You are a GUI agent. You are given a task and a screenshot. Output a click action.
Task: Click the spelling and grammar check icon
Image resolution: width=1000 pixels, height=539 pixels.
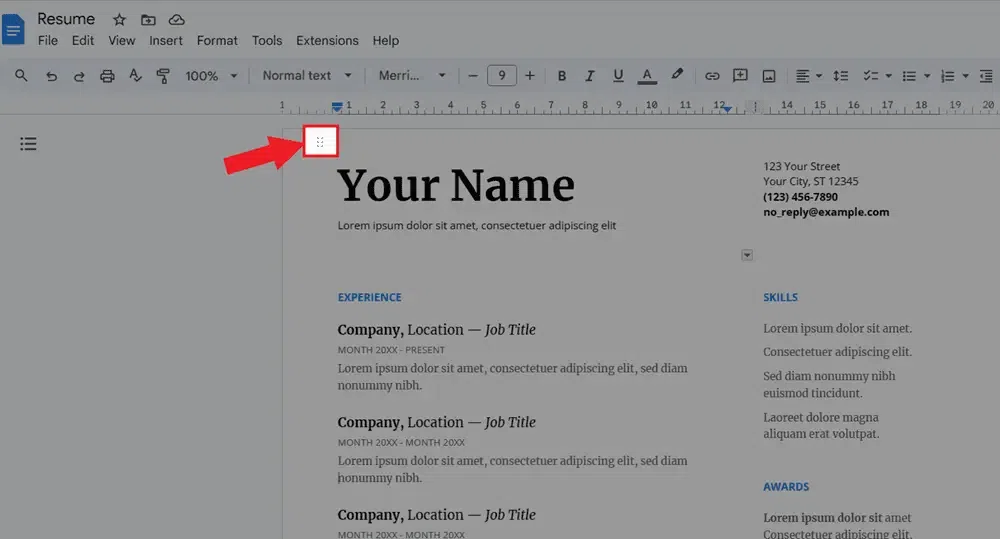click(x=135, y=76)
